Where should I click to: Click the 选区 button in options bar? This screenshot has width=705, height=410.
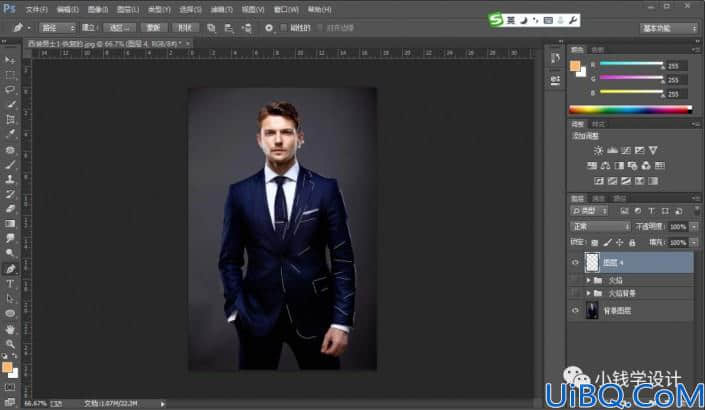point(119,28)
